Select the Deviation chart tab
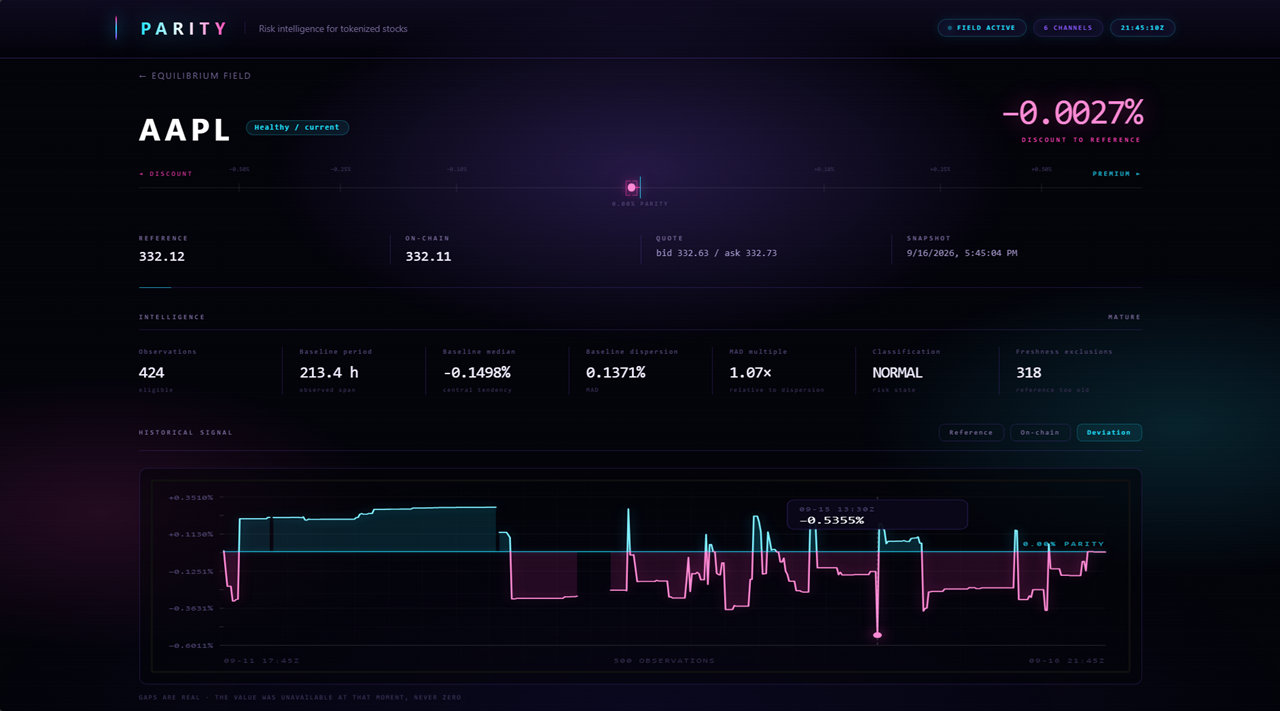 pyautogui.click(x=1109, y=433)
